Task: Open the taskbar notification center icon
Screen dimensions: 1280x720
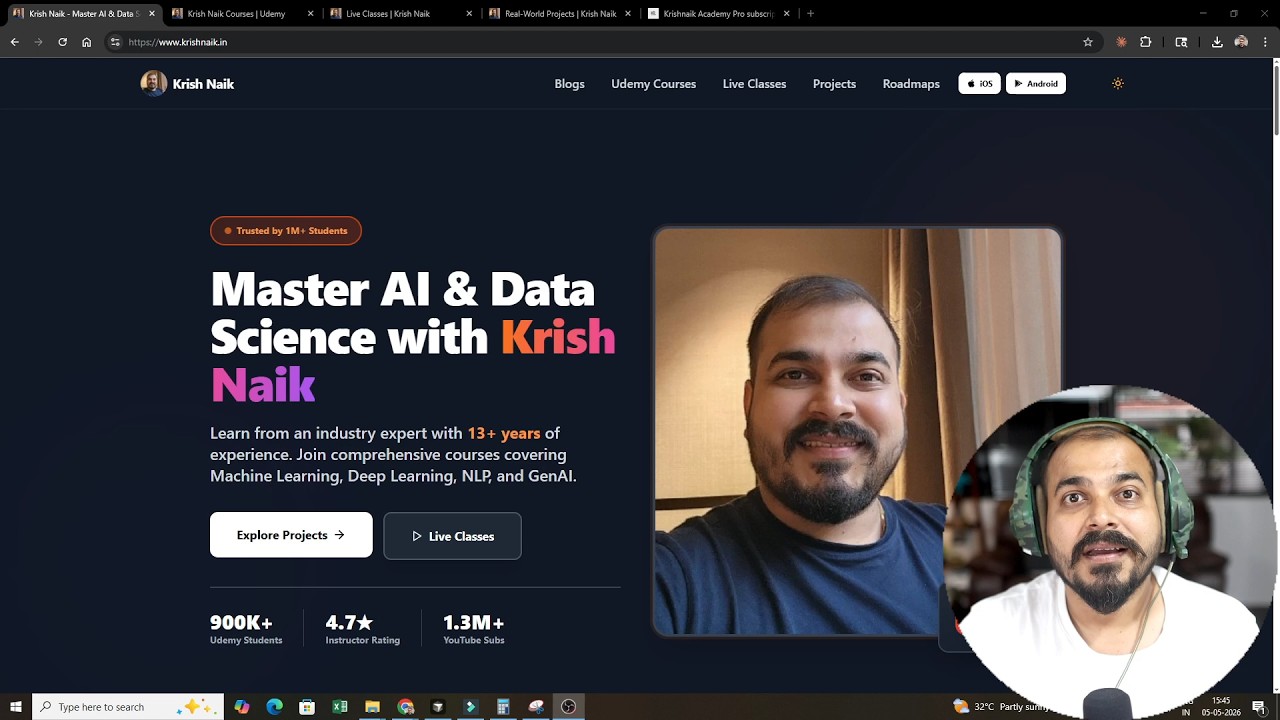Action: point(1259,707)
